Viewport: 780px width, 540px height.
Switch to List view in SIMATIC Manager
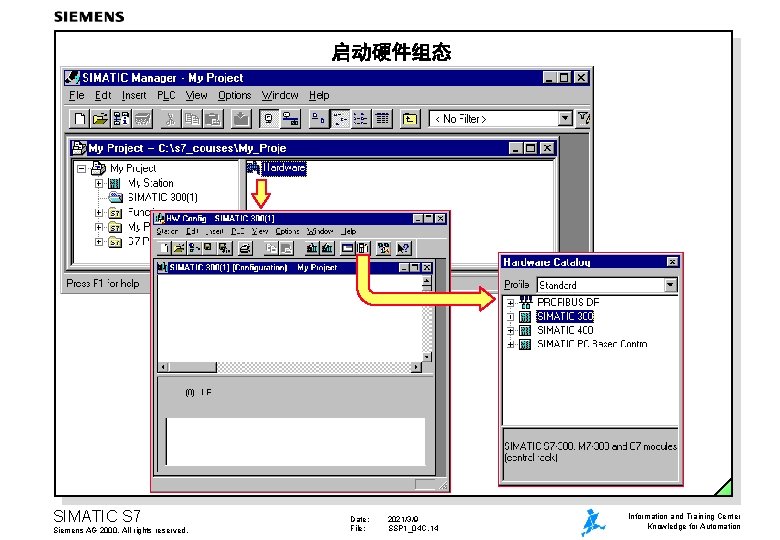(x=361, y=119)
